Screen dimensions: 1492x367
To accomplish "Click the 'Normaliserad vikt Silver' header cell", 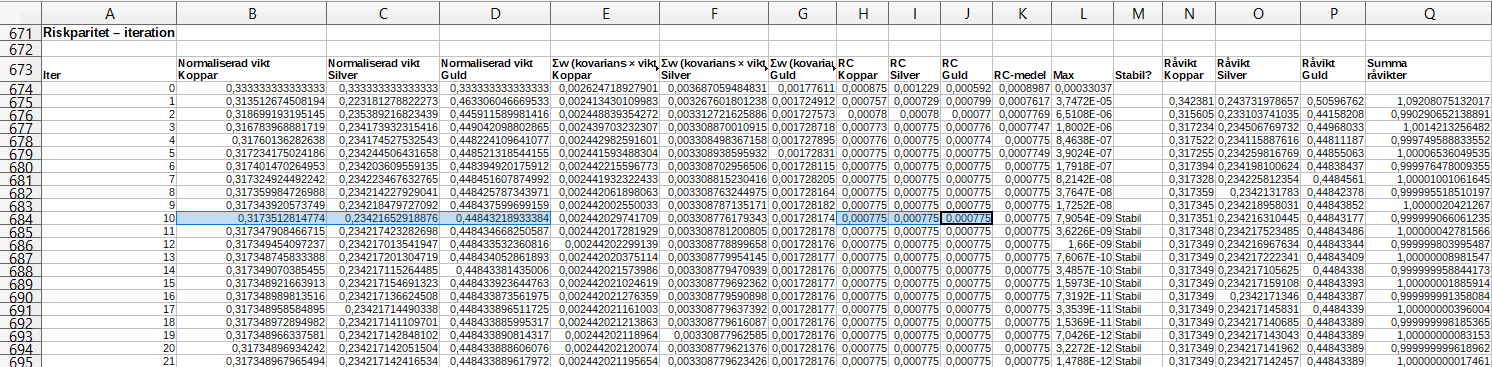I will click(383, 69).
